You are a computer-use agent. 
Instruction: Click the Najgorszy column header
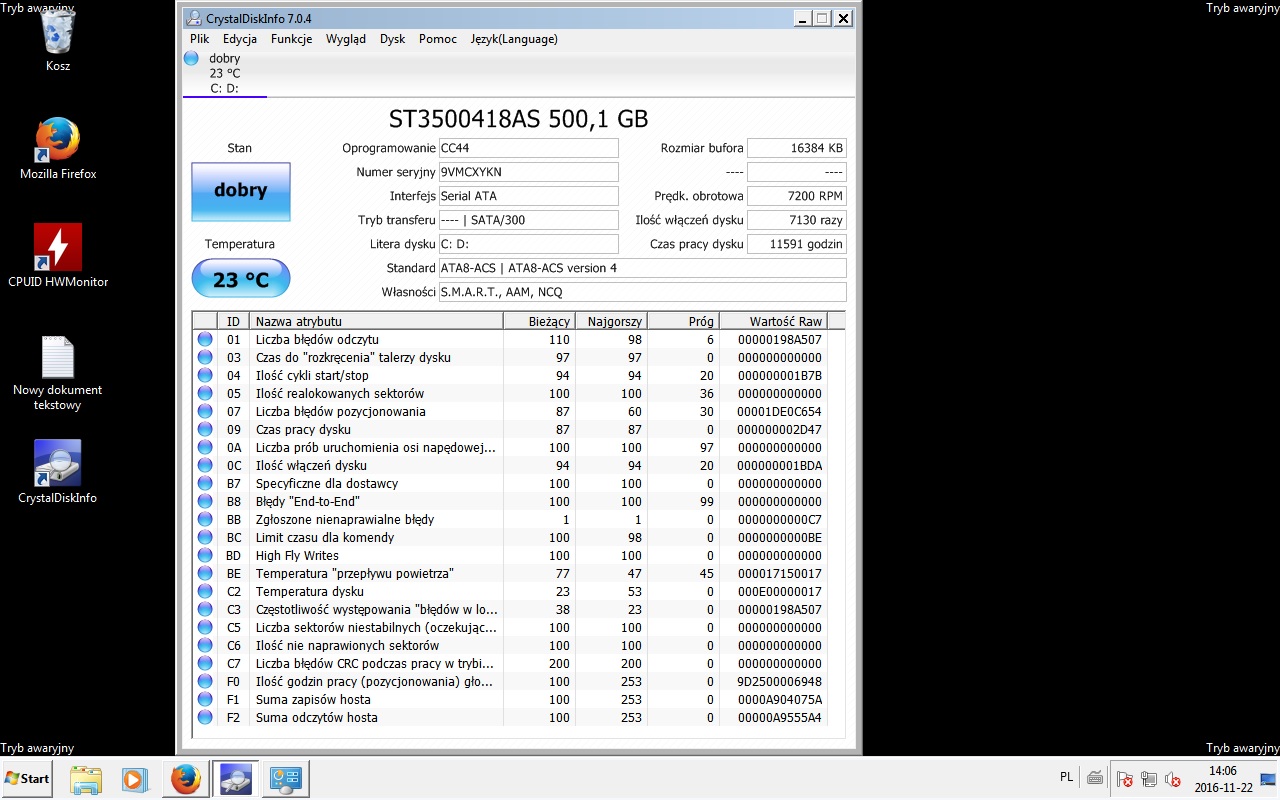click(x=612, y=321)
